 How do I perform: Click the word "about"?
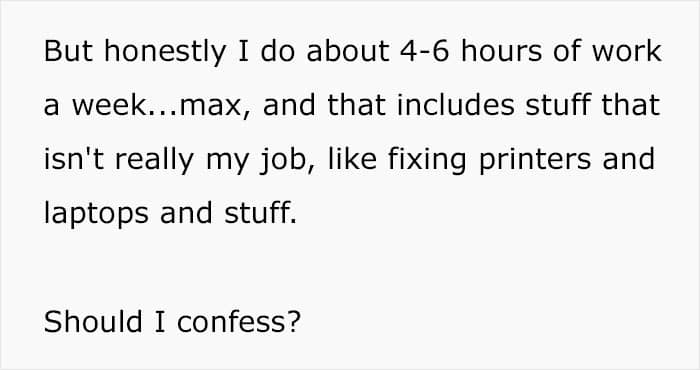(x=348, y=51)
